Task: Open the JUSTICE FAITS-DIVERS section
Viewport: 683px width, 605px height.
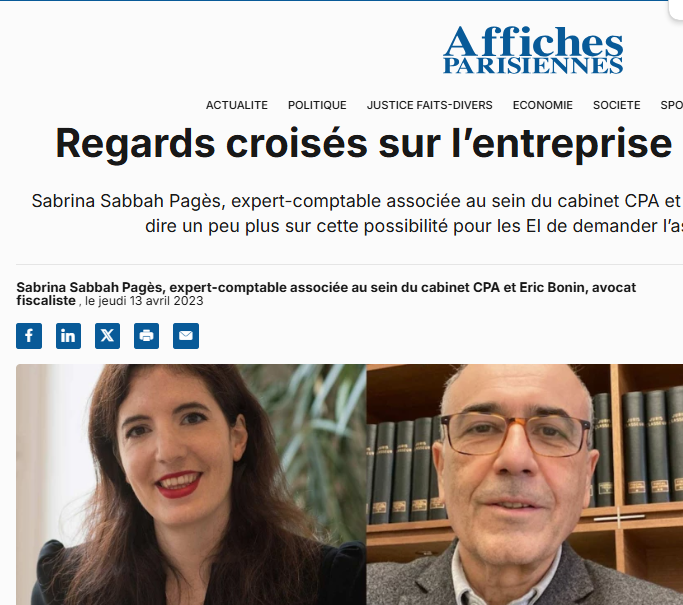Action: (429, 105)
